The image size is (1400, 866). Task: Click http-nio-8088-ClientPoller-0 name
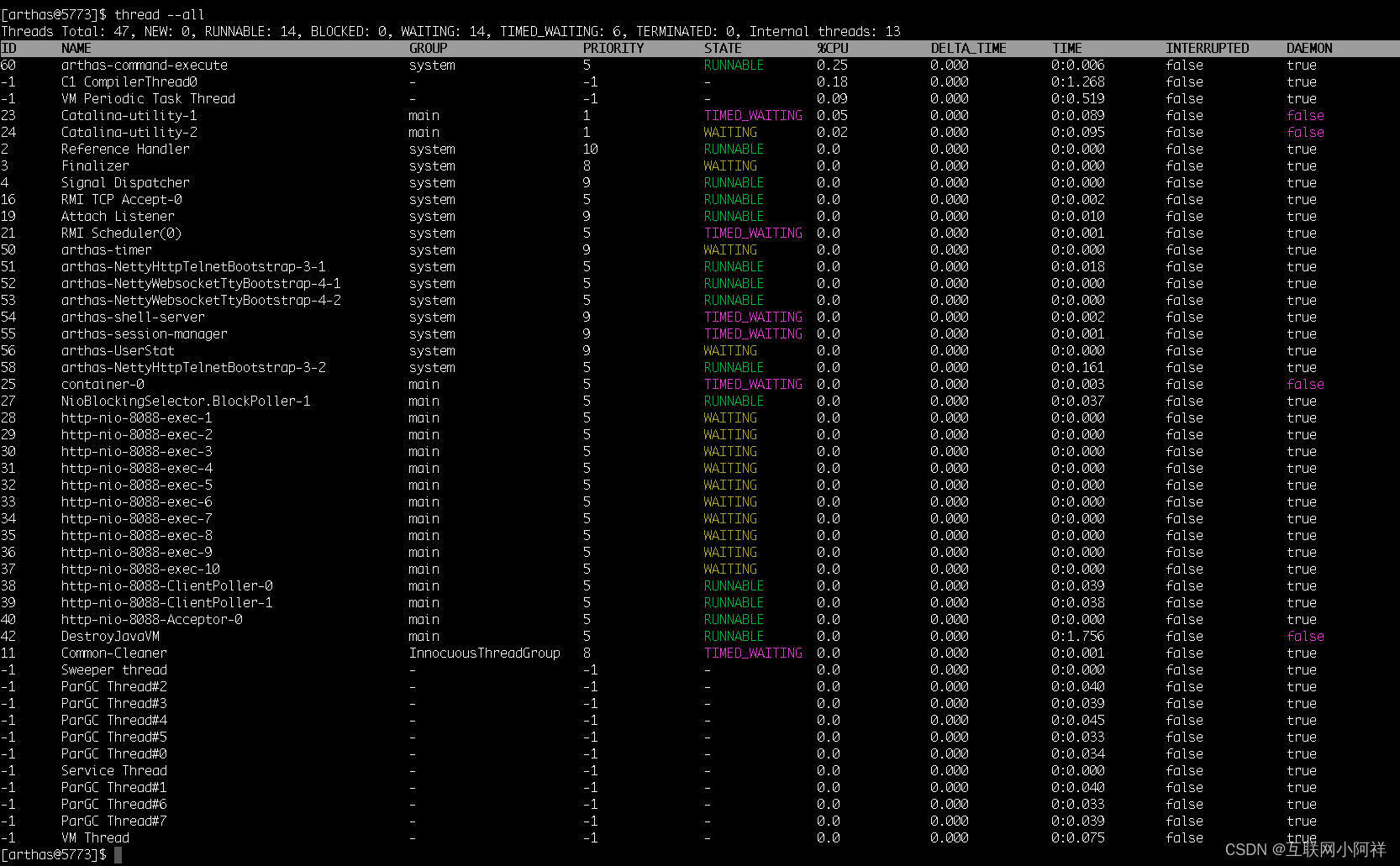(167, 585)
